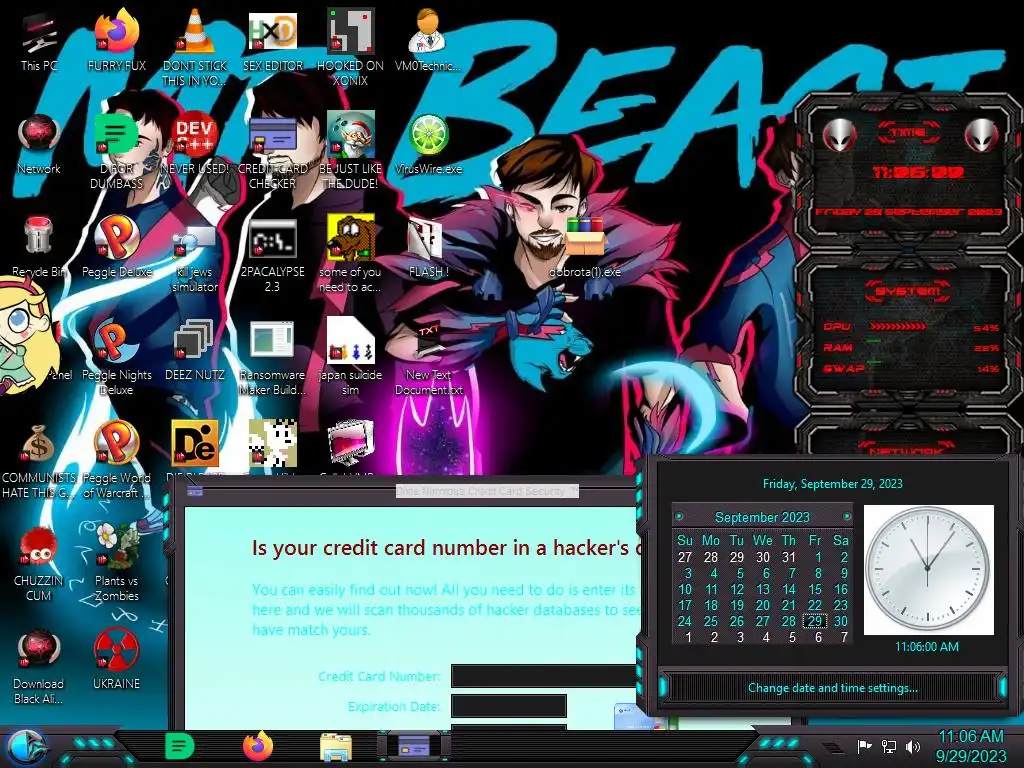
Task: Click the Start orb on the taskbar
Action: click(x=26, y=748)
